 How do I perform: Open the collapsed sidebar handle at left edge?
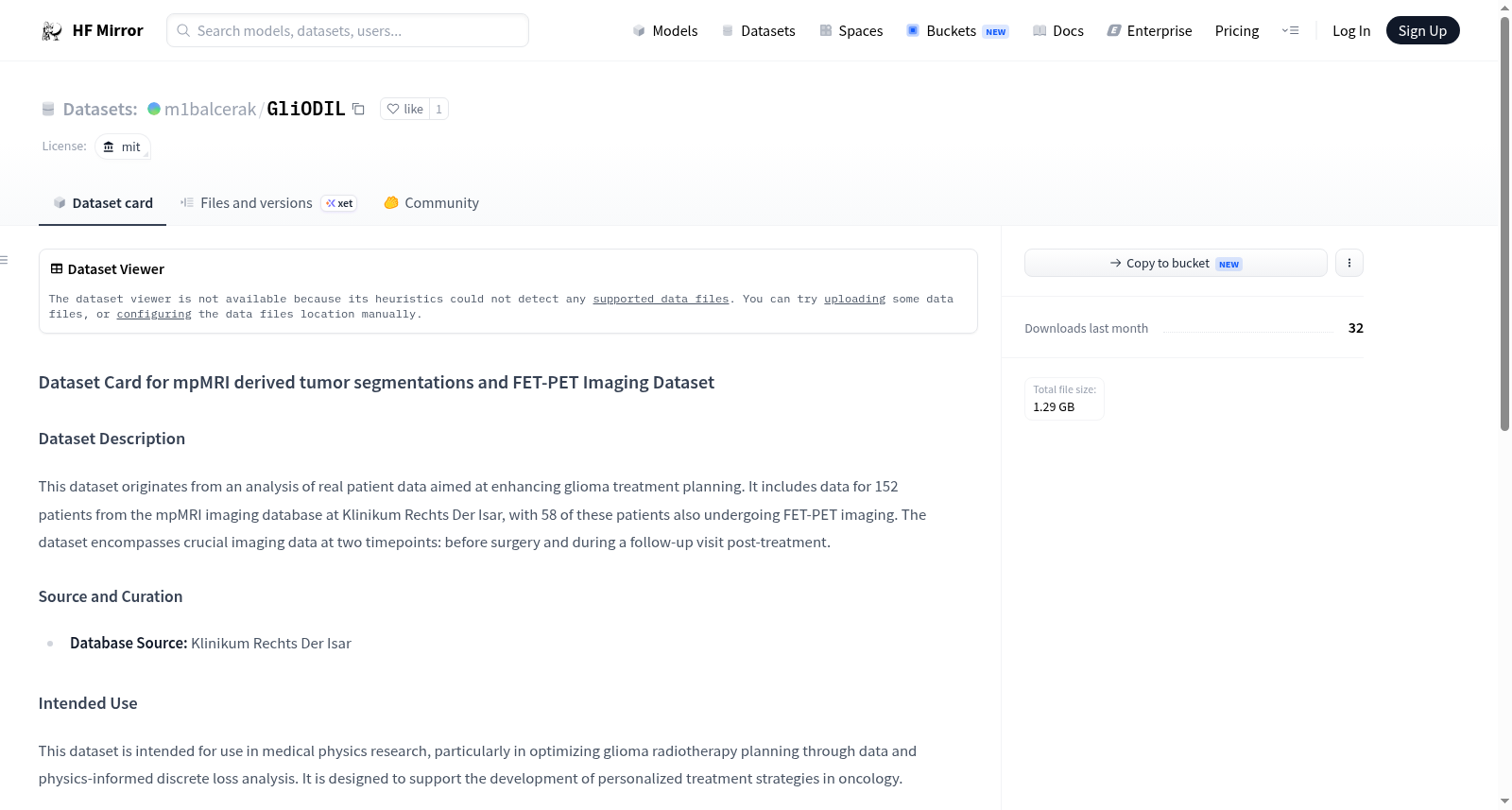[x=5, y=260]
